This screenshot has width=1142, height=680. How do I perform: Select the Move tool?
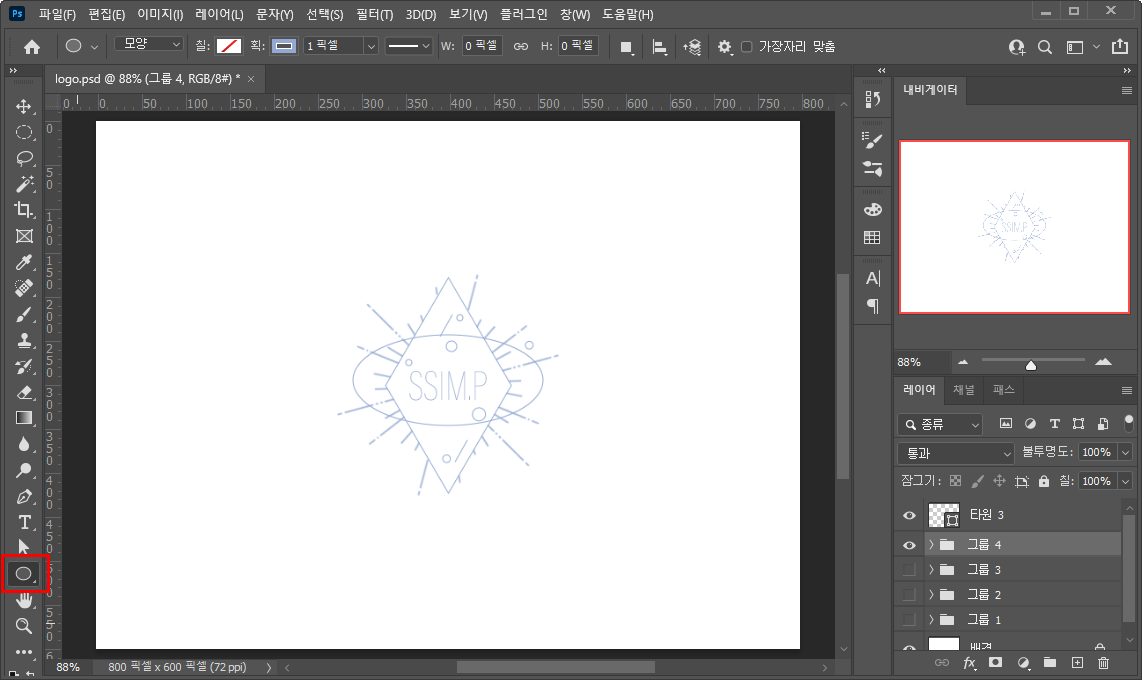pyautogui.click(x=24, y=106)
